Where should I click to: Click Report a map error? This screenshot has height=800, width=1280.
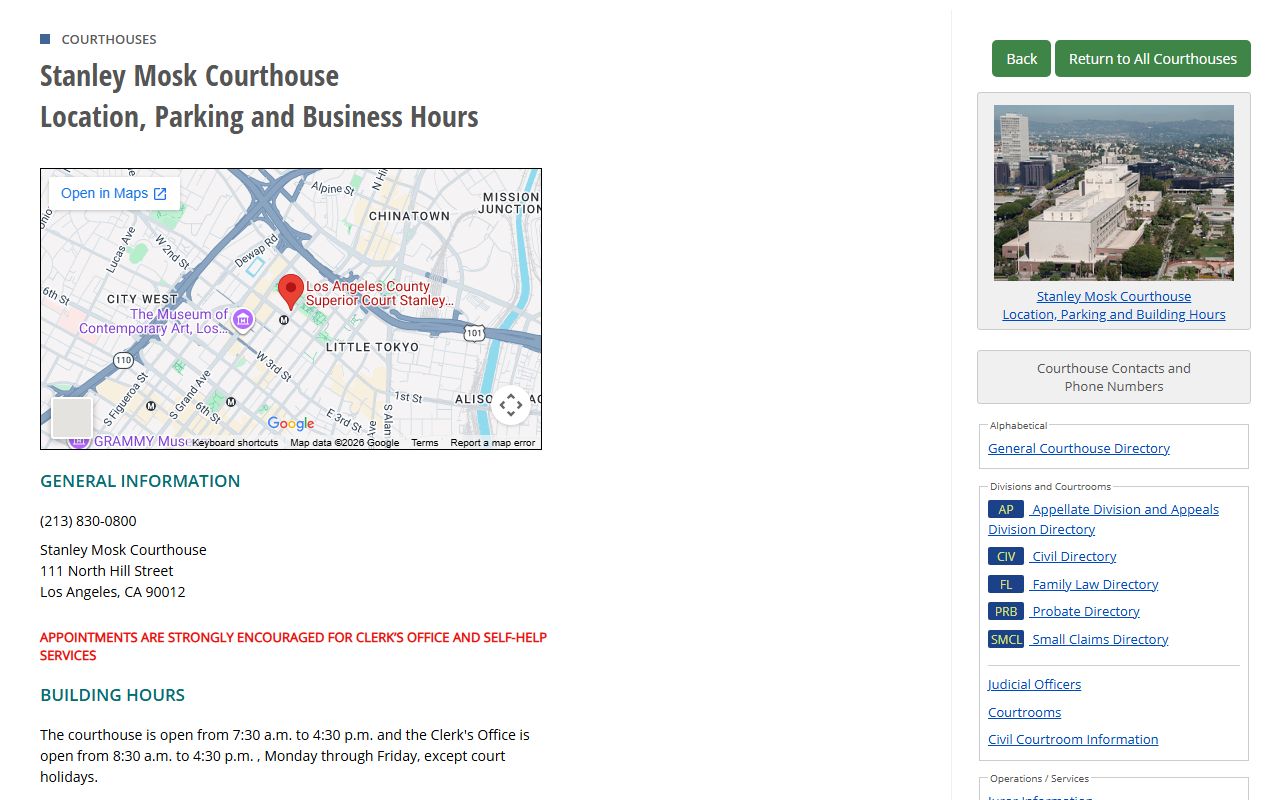[x=493, y=443]
